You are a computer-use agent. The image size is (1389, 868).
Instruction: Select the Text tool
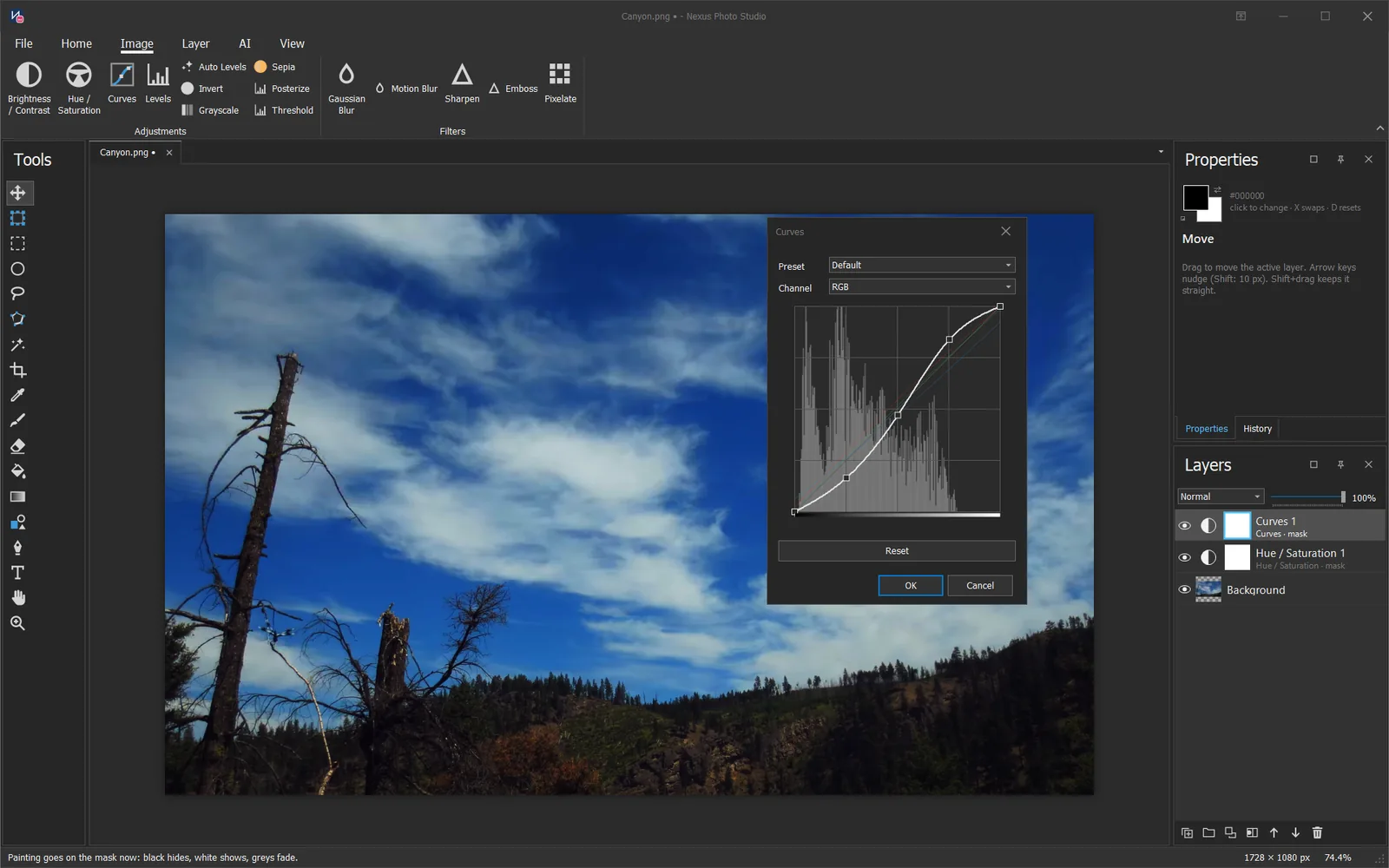[17, 573]
